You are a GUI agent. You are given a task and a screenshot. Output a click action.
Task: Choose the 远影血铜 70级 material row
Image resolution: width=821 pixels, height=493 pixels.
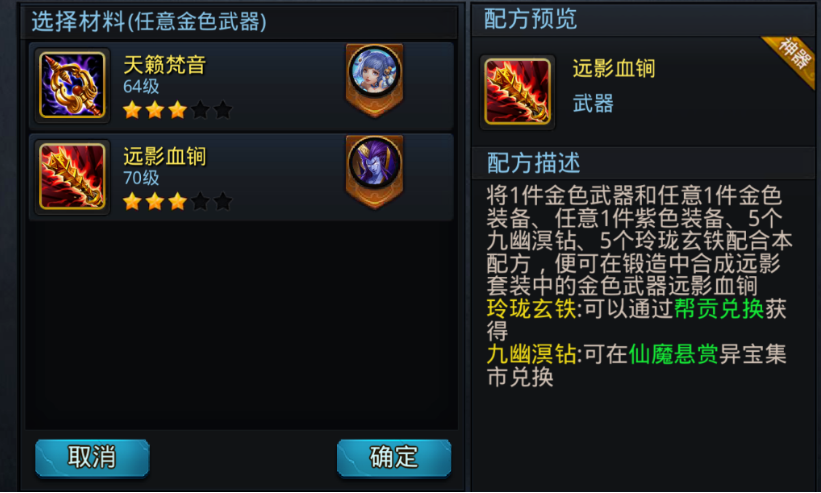[241, 177]
